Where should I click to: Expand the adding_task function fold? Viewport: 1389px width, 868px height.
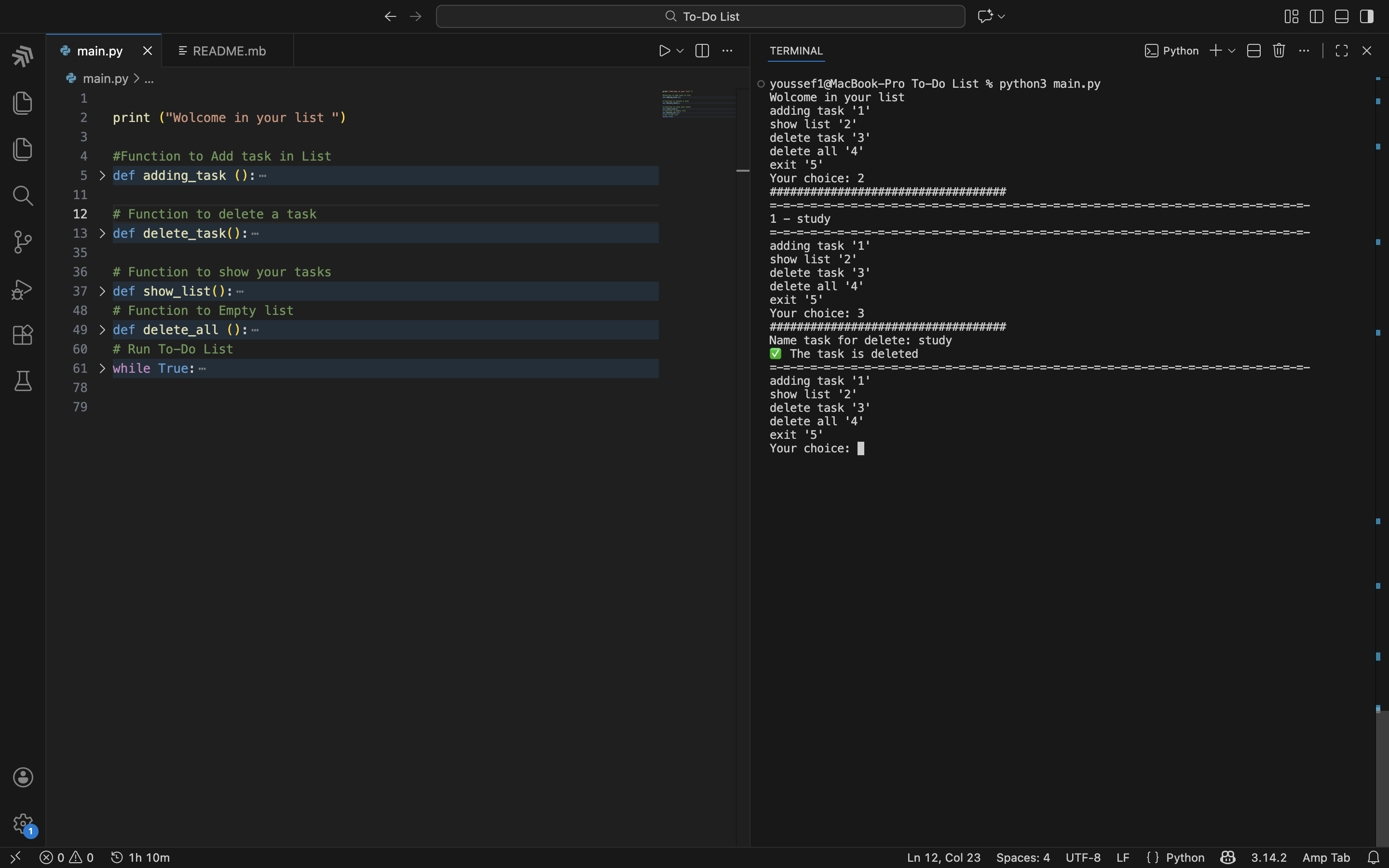tap(102, 176)
